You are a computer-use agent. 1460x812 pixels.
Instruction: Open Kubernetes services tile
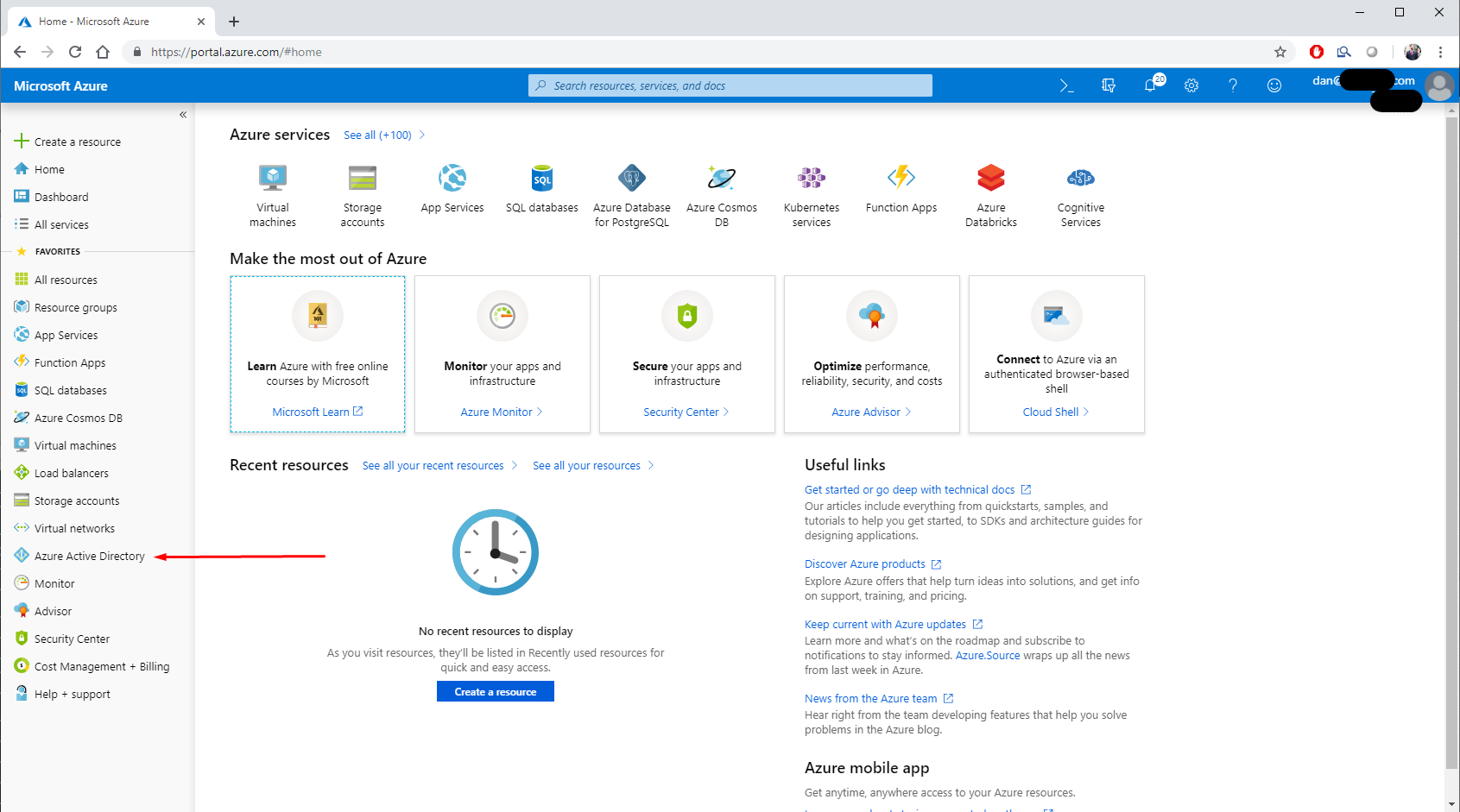[x=812, y=196]
